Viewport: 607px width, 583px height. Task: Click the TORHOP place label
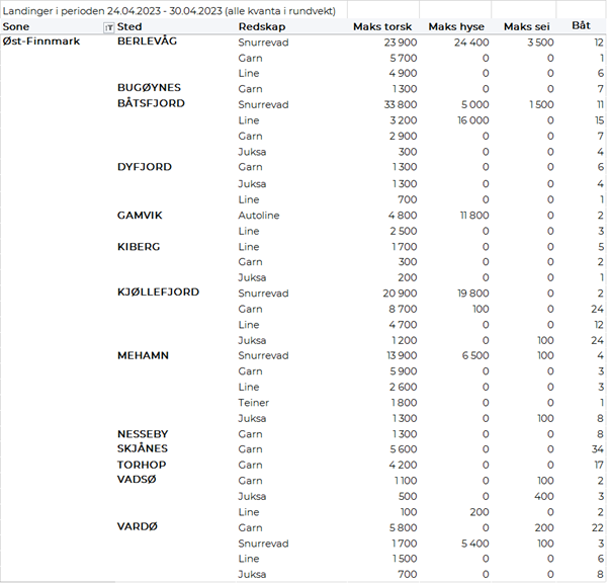click(x=142, y=465)
